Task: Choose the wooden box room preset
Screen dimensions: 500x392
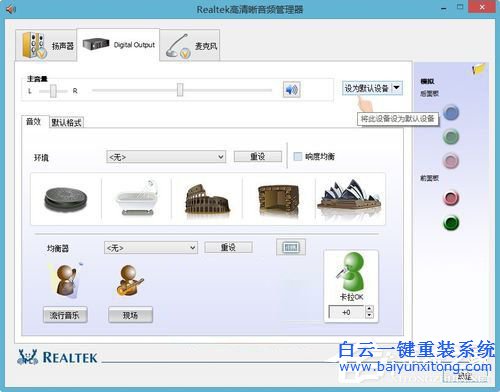Action: [x=278, y=199]
